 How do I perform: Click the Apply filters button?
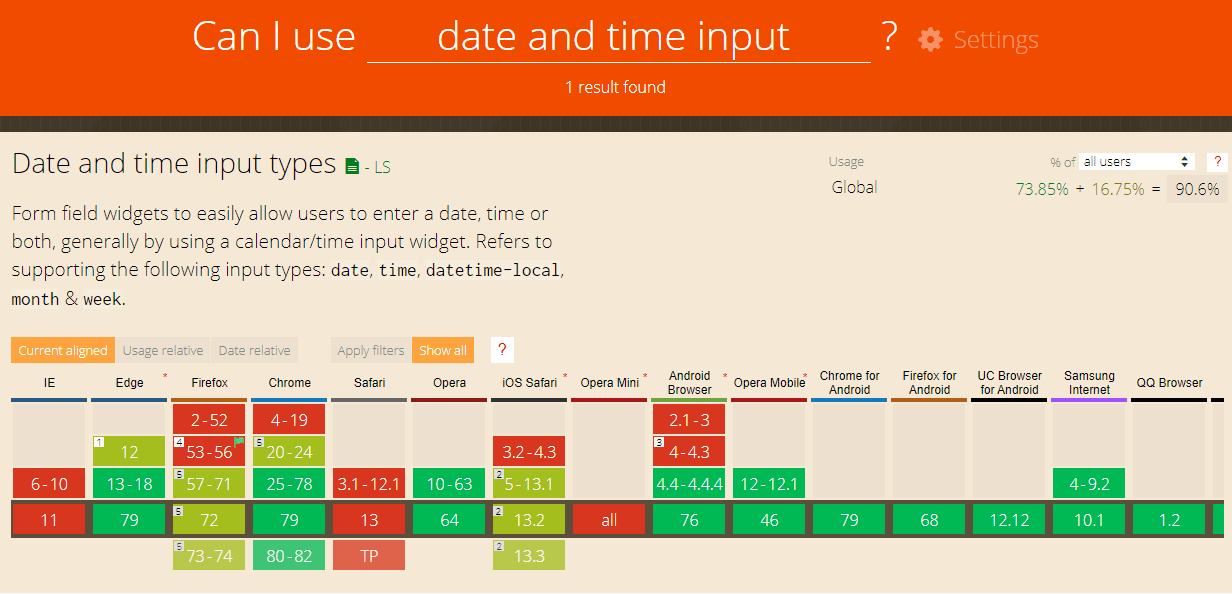[x=371, y=350]
